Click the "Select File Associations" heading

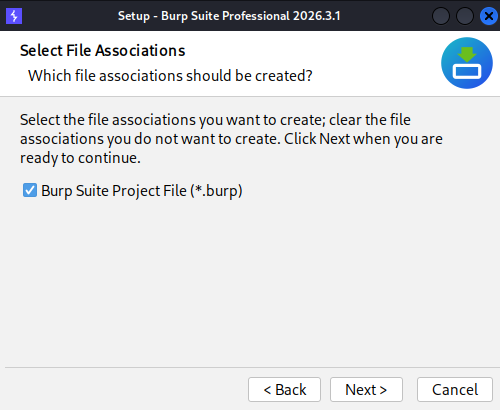tap(102, 51)
